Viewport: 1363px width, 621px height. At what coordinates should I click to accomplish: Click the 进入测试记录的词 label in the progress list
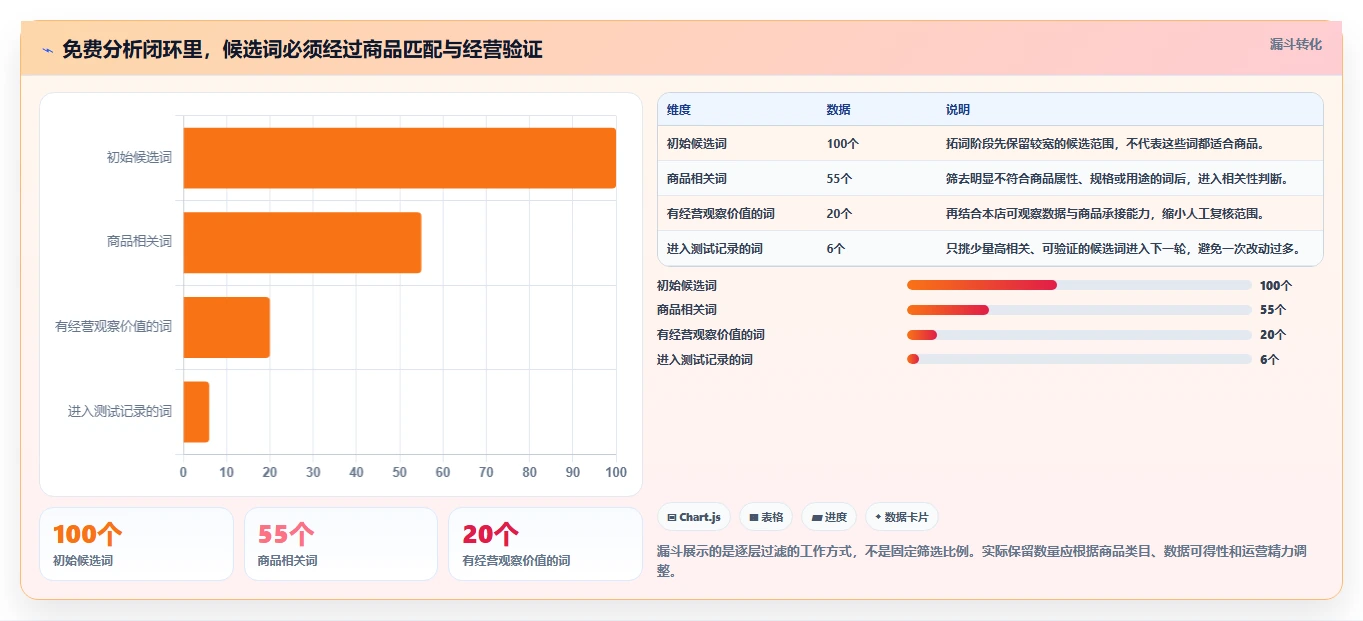pyautogui.click(x=705, y=360)
